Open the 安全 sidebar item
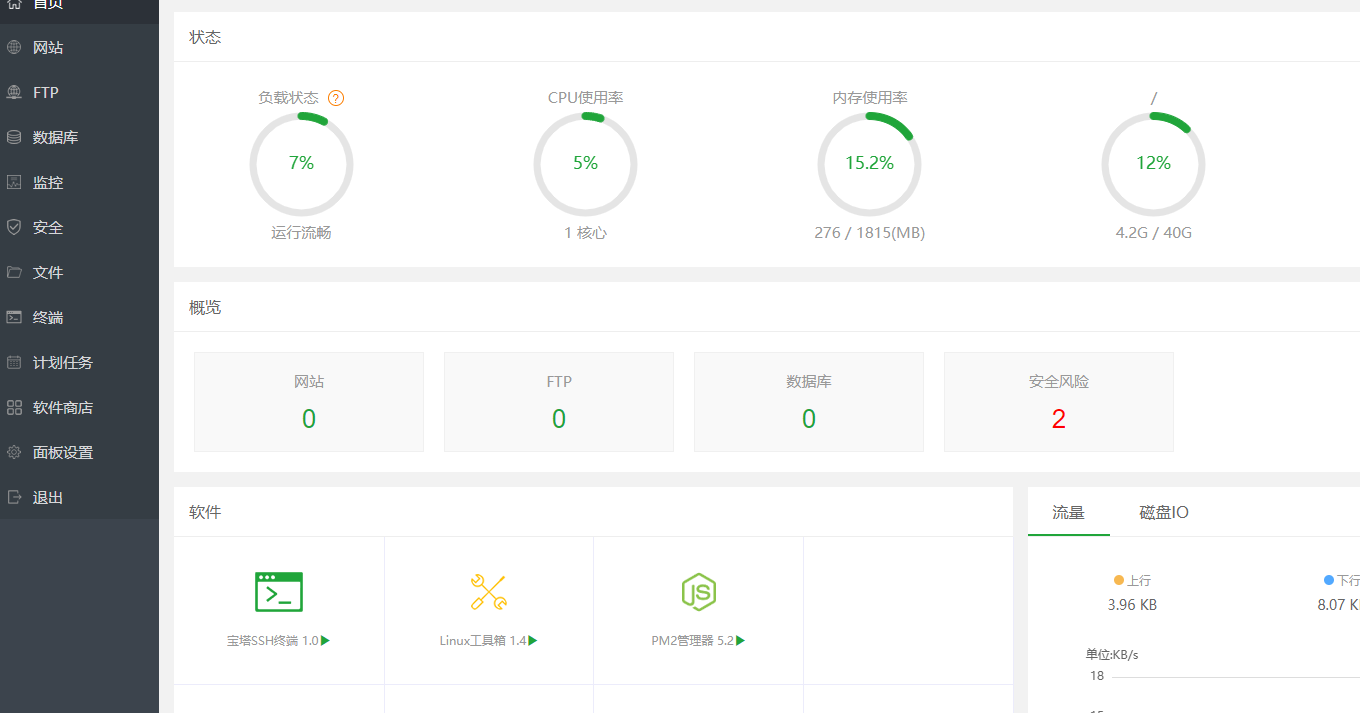Image resolution: width=1360 pixels, height=713 pixels. pyautogui.click(x=79, y=227)
